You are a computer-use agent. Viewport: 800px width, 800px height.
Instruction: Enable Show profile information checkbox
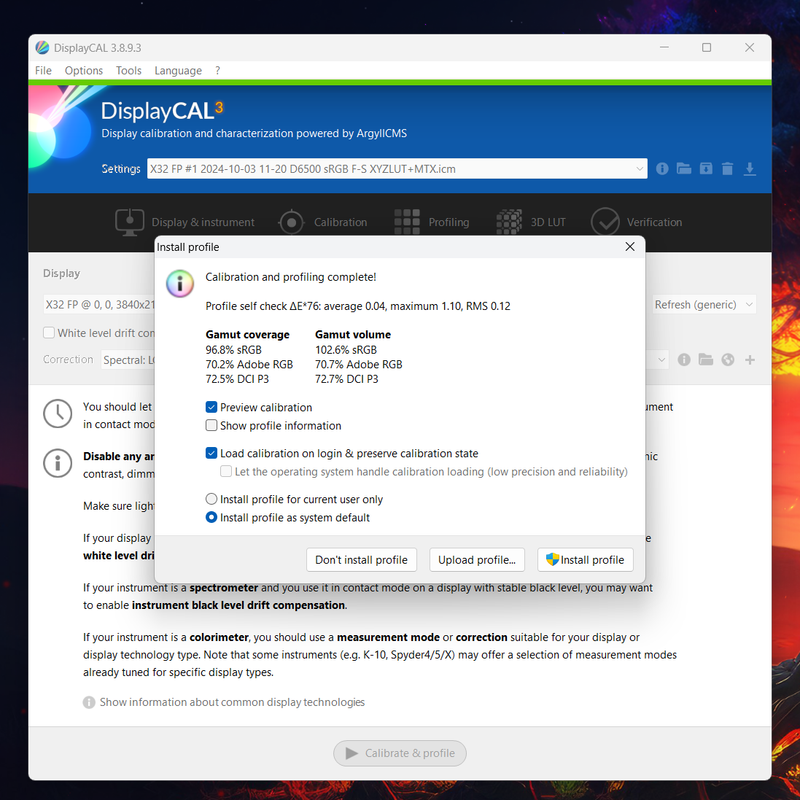pyautogui.click(x=211, y=426)
